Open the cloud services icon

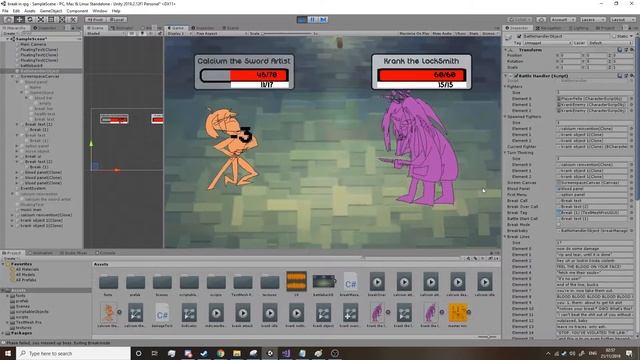point(541,20)
